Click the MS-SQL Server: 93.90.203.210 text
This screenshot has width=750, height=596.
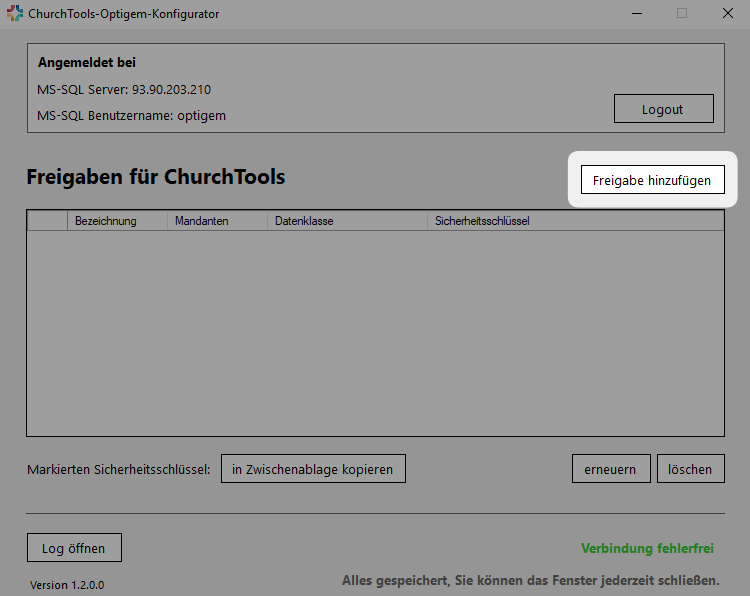(124, 89)
